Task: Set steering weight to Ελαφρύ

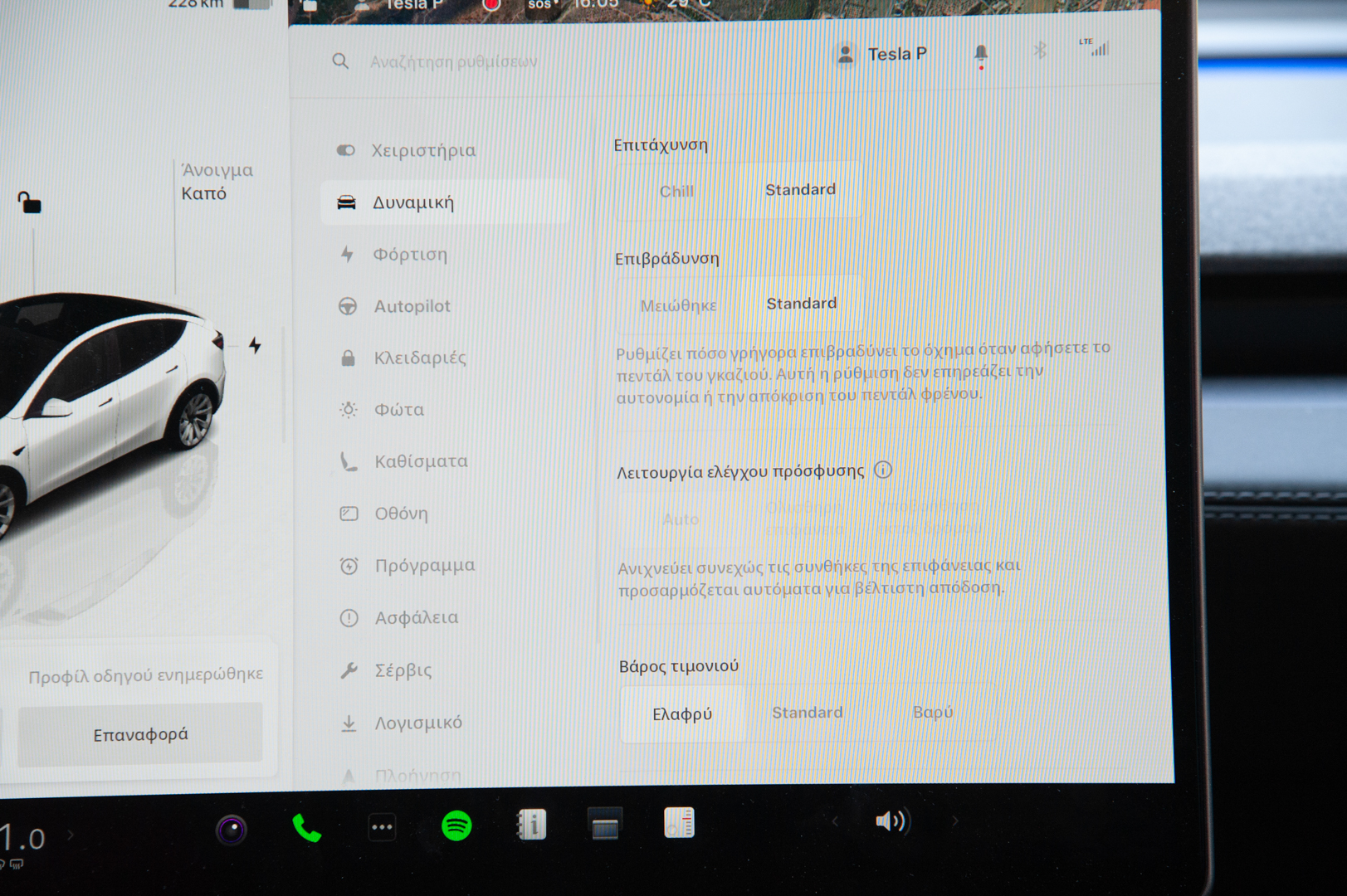Action: 682,713
